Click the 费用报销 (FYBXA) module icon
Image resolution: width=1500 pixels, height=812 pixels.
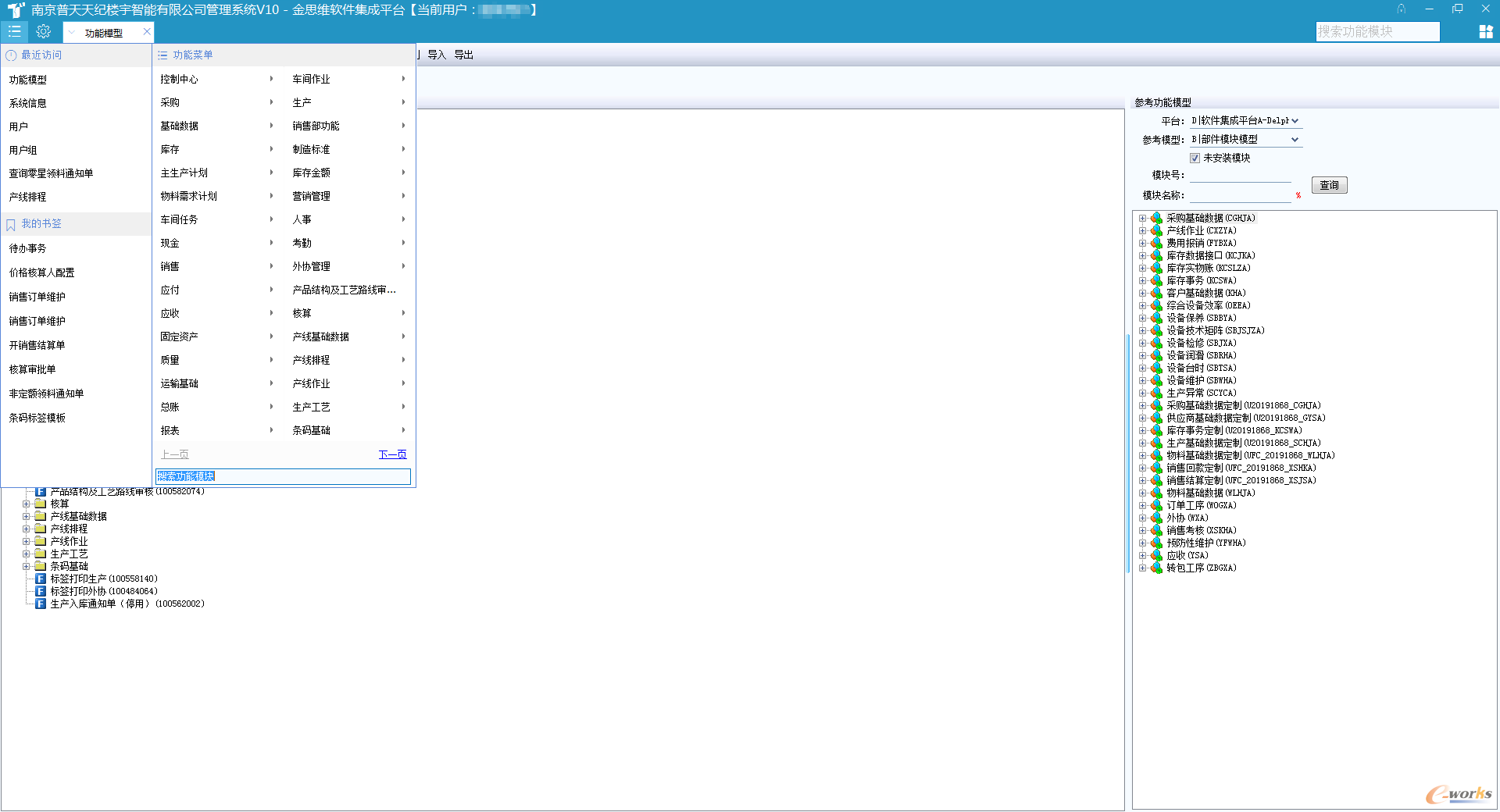click(x=1156, y=243)
